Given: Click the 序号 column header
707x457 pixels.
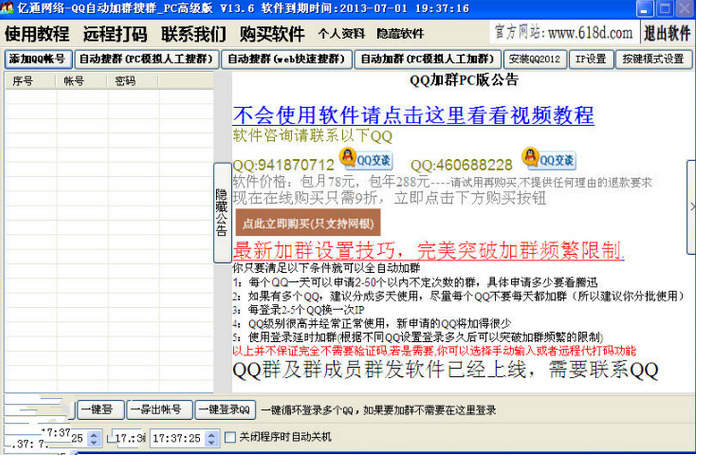Looking at the screenshot, I should pyautogui.click(x=31, y=81).
